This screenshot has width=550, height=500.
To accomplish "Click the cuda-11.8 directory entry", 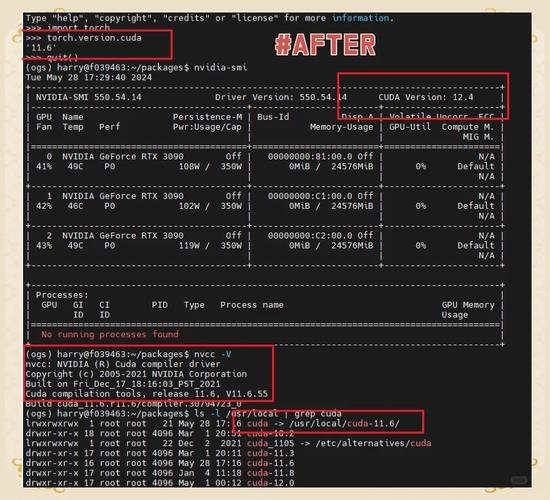I will [x=270, y=473].
